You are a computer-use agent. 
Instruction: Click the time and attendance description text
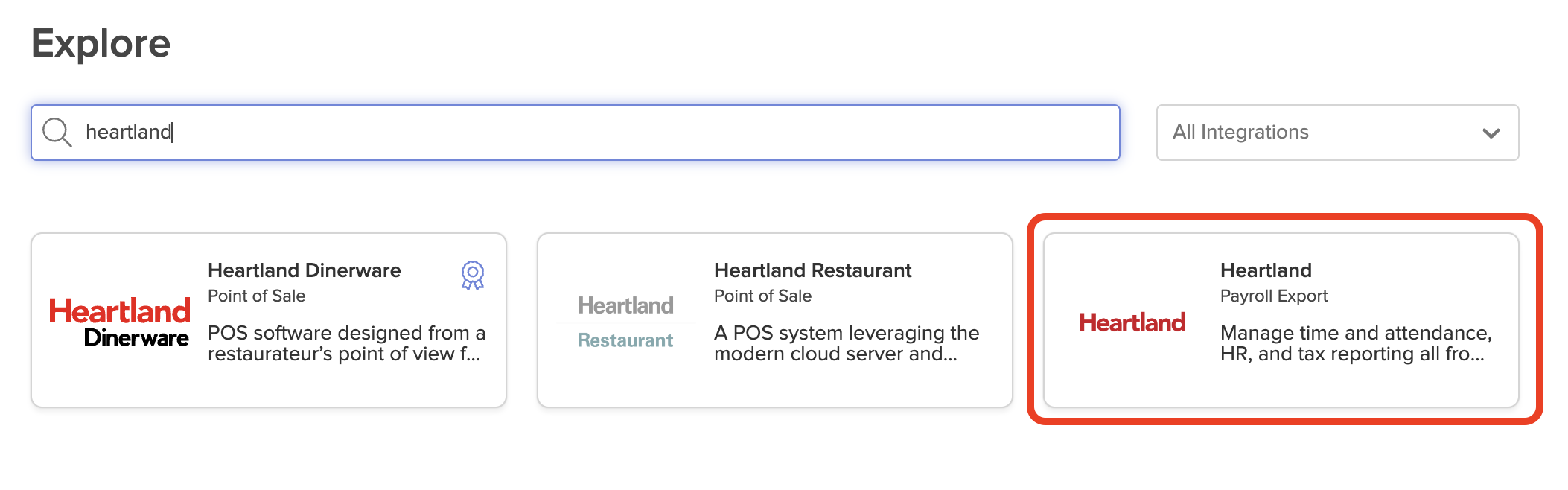click(1356, 343)
